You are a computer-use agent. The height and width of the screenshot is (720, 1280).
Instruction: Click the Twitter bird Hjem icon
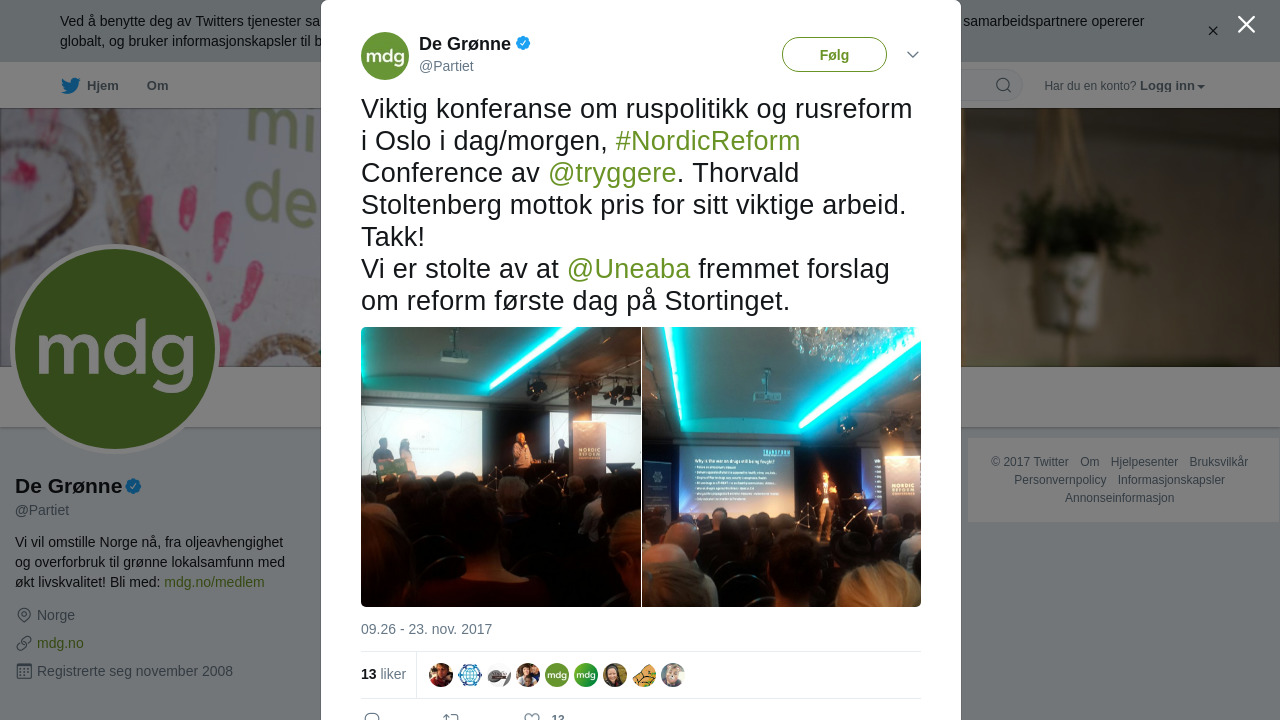tap(70, 86)
